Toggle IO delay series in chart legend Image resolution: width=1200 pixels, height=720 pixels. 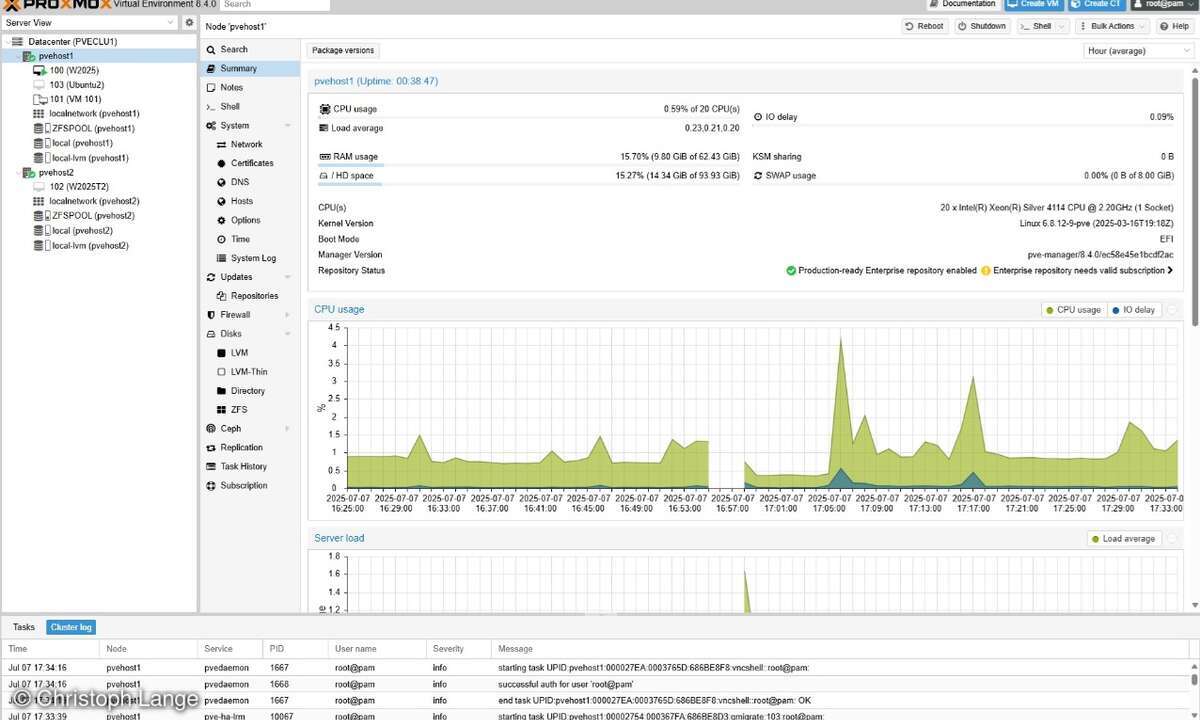(x=1133, y=310)
